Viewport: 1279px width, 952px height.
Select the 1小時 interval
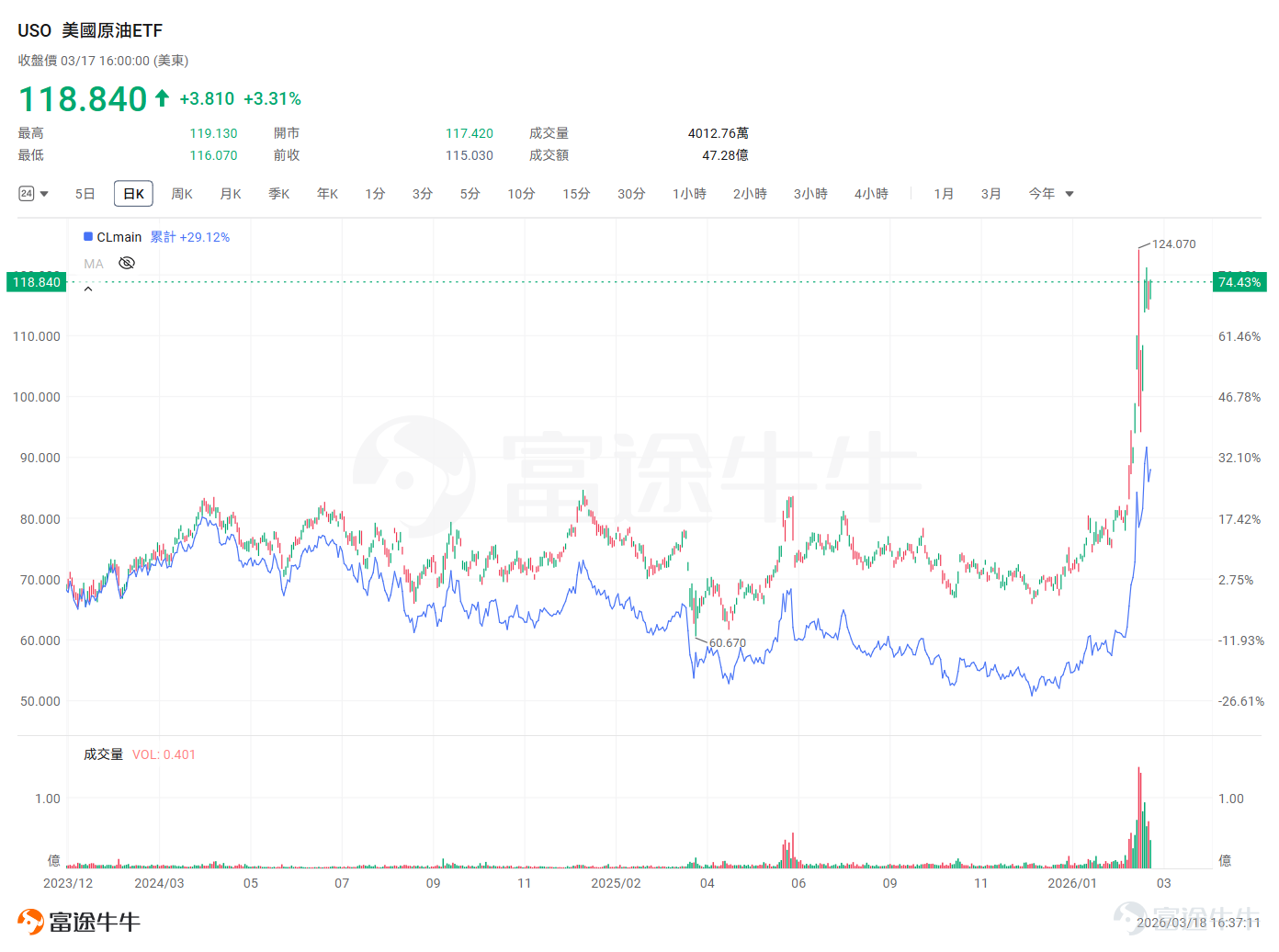pyautogui.click(x=689, y=194)
